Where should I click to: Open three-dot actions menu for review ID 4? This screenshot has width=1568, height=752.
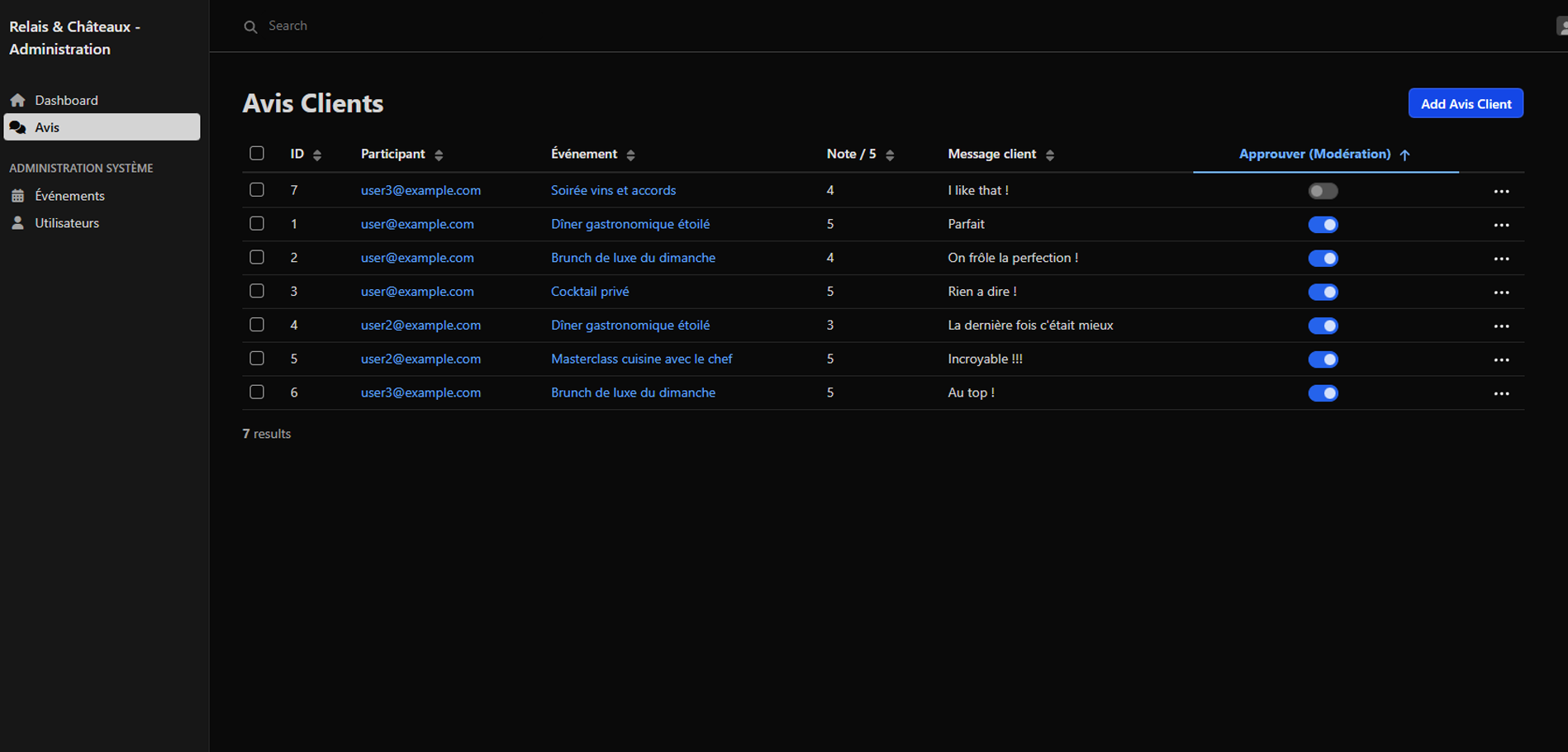(x=1501, y=326)
